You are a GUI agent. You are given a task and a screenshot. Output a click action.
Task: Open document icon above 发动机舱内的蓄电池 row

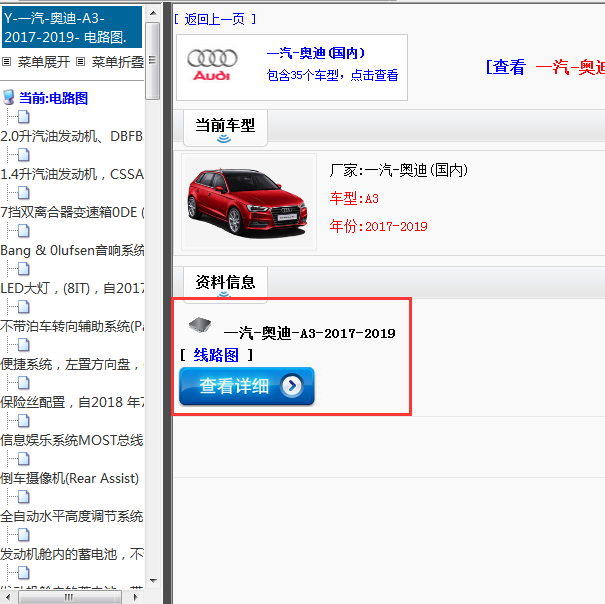24,535
